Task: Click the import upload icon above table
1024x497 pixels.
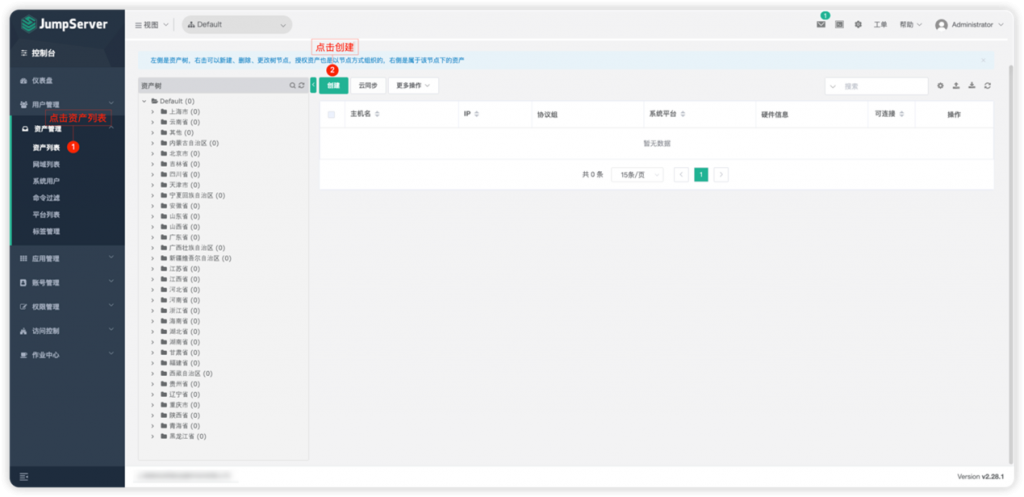Action: pos(956,86)
